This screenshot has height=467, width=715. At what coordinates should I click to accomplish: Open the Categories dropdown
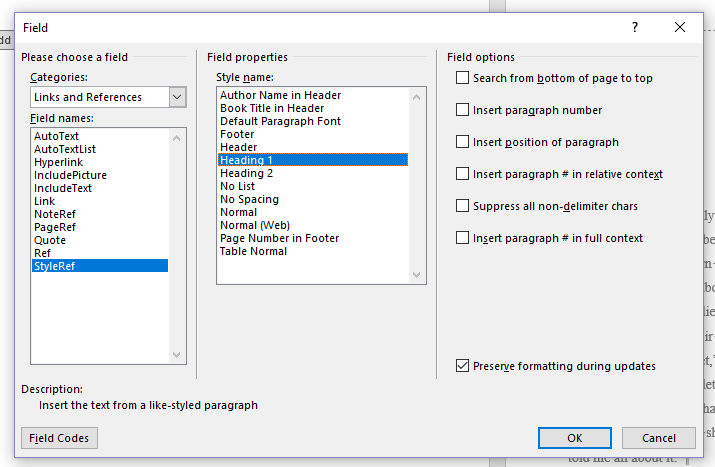[177, 97]
